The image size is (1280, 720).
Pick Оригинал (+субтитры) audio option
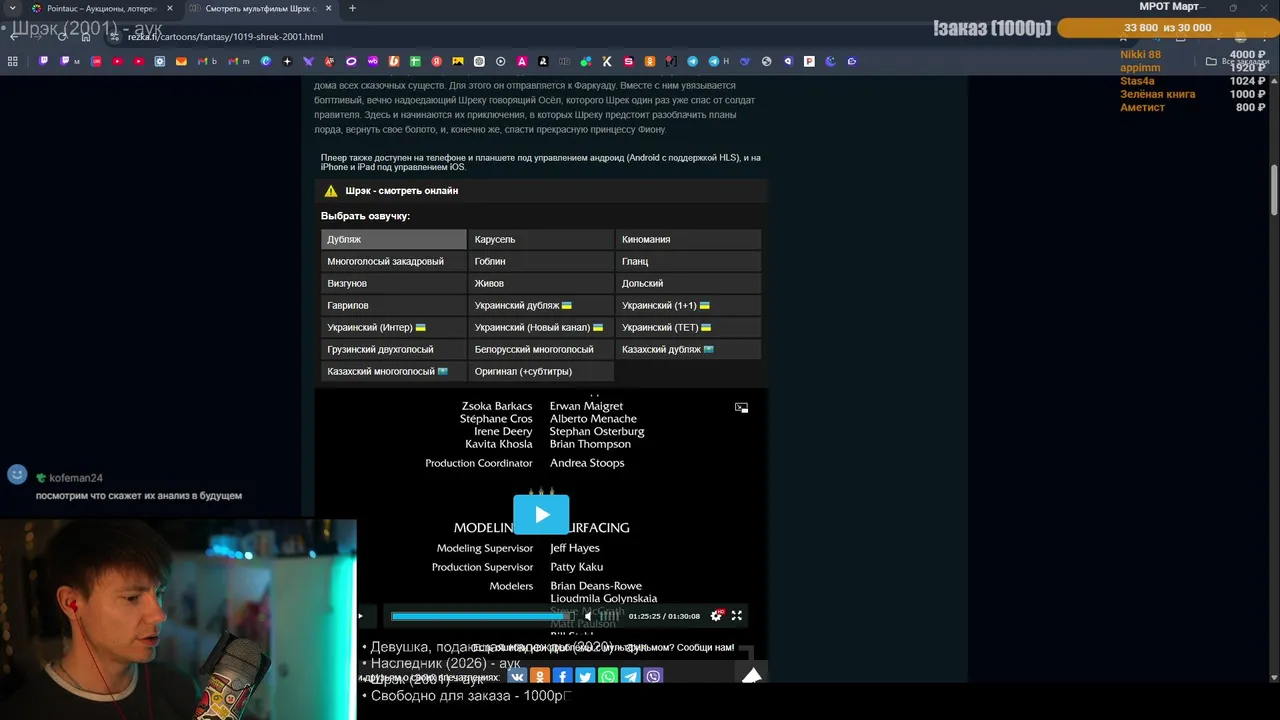click(x=540, y=372)
